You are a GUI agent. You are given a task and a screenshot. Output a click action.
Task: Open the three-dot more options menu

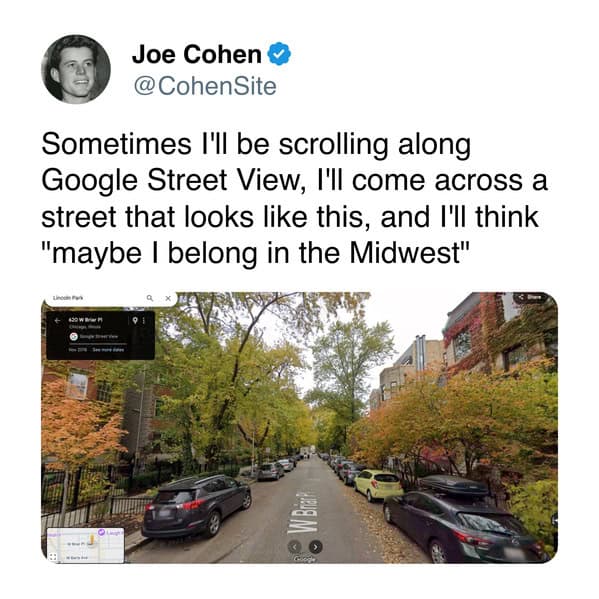pyautogui.click(x=144, y=321)
